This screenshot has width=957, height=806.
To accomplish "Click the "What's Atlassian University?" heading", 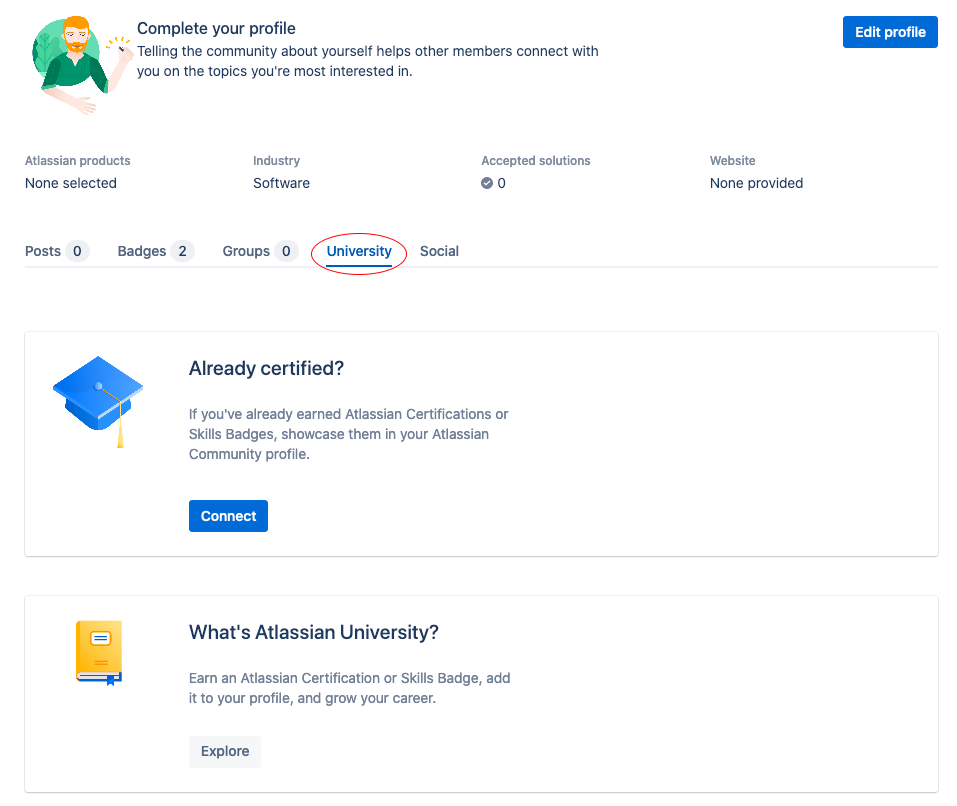I will (314, 632).
